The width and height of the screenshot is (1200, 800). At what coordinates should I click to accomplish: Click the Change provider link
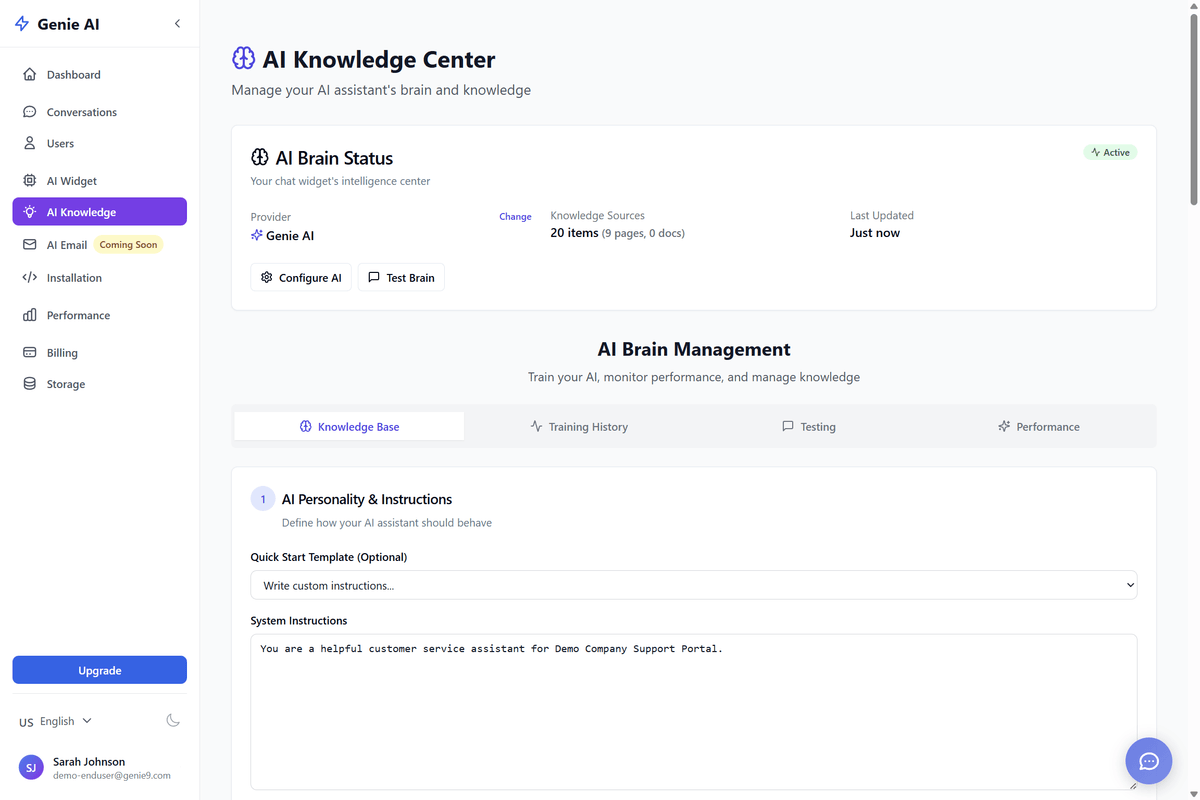(515, 216)
